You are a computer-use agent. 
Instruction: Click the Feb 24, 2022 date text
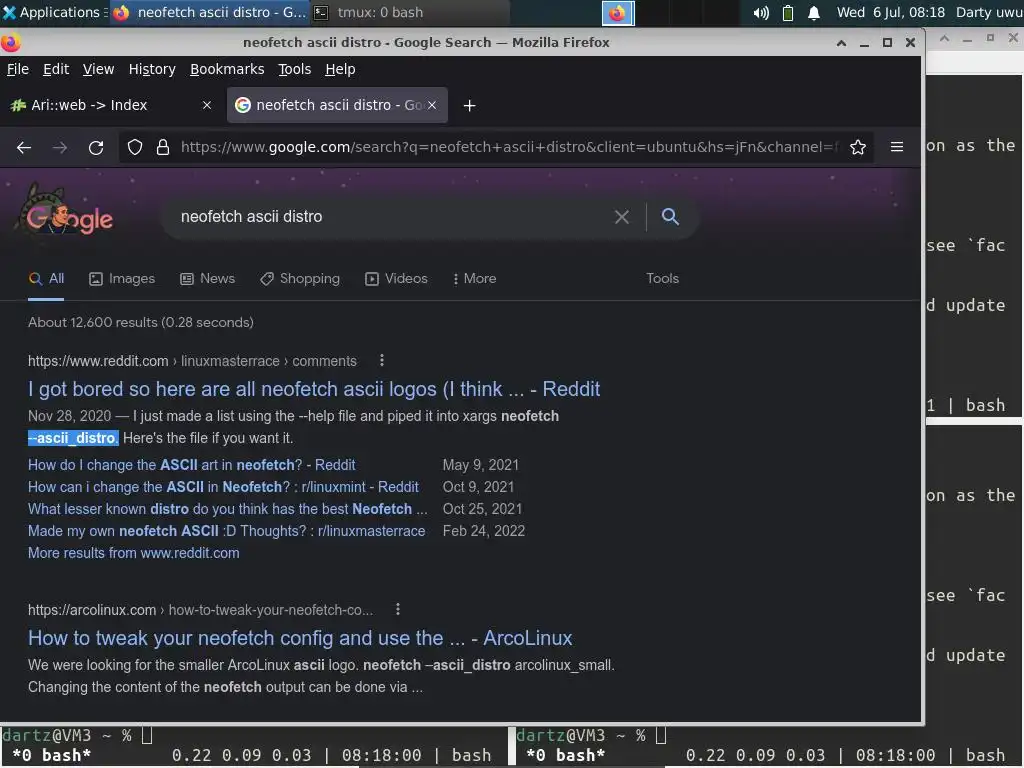[484, 532]
